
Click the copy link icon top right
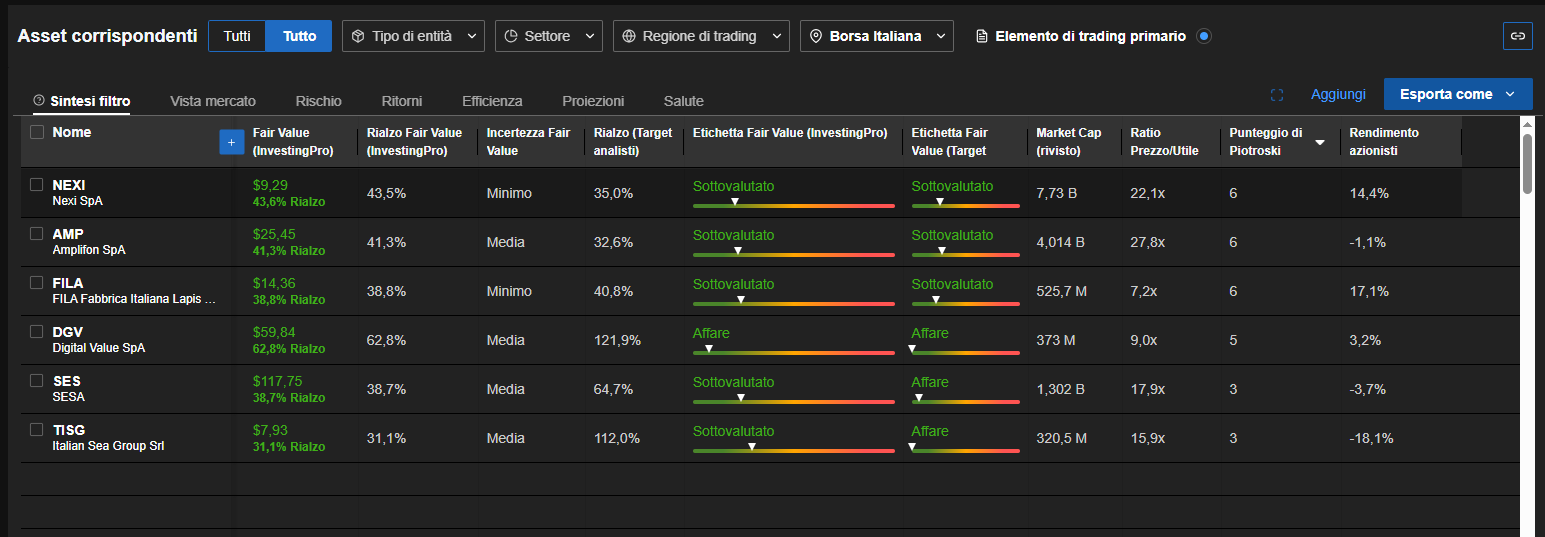pyautogui.click(x=1517, y=36)
